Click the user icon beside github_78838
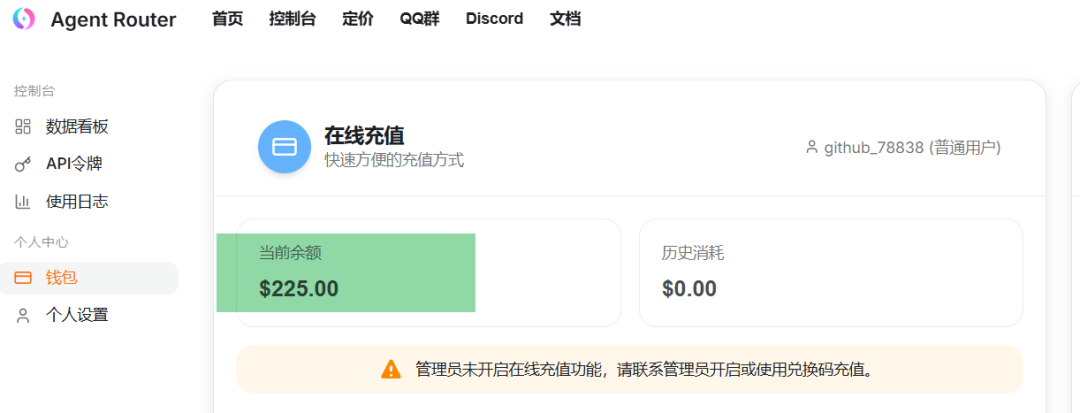1080x413 pixels. (812, 147)
